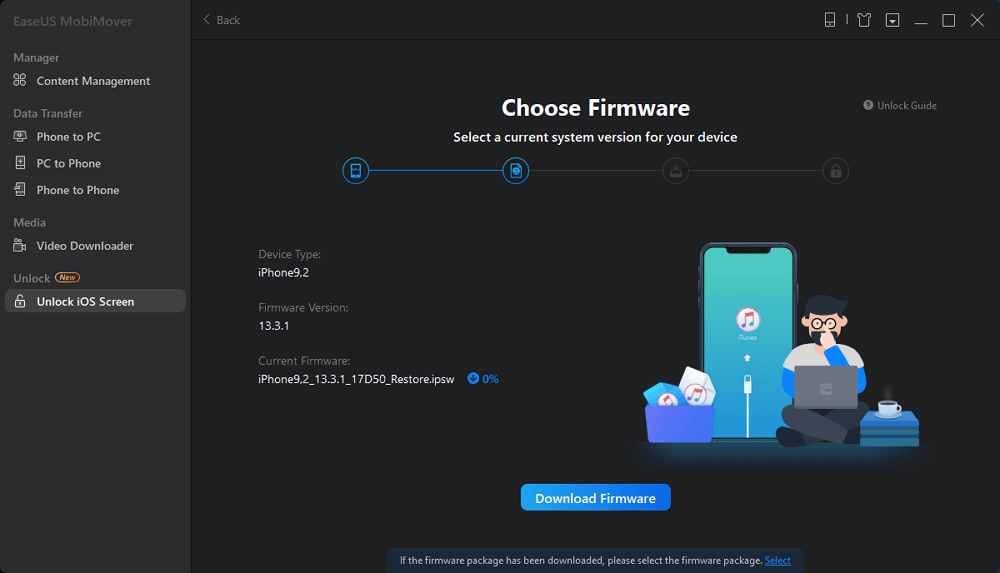
Task: Click the firmware file name iPhone9,2_13.3.1_17D50_Restore.ipsw
Action: [356, 379]
